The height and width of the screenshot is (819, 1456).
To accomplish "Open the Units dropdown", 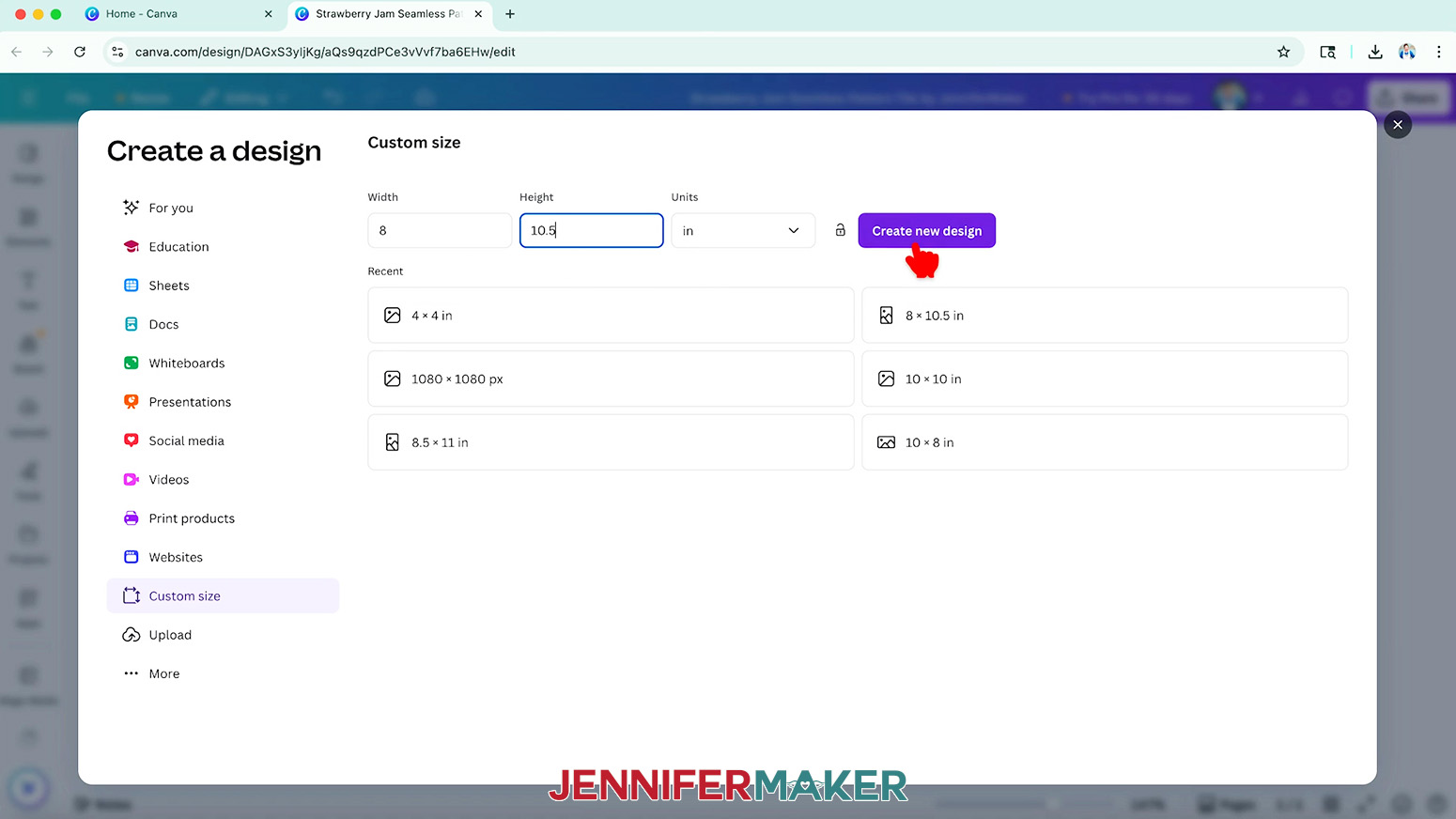I will (743, 230).
